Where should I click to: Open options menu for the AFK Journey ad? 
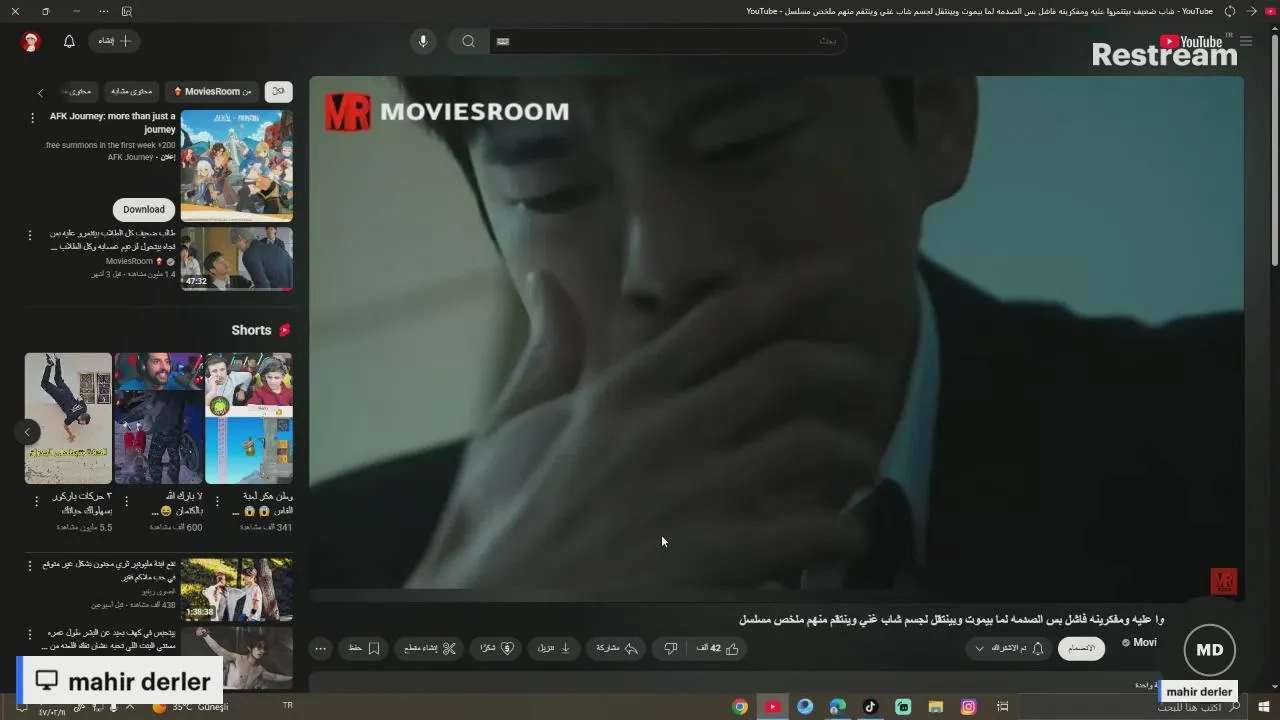(x=32, y=118)
